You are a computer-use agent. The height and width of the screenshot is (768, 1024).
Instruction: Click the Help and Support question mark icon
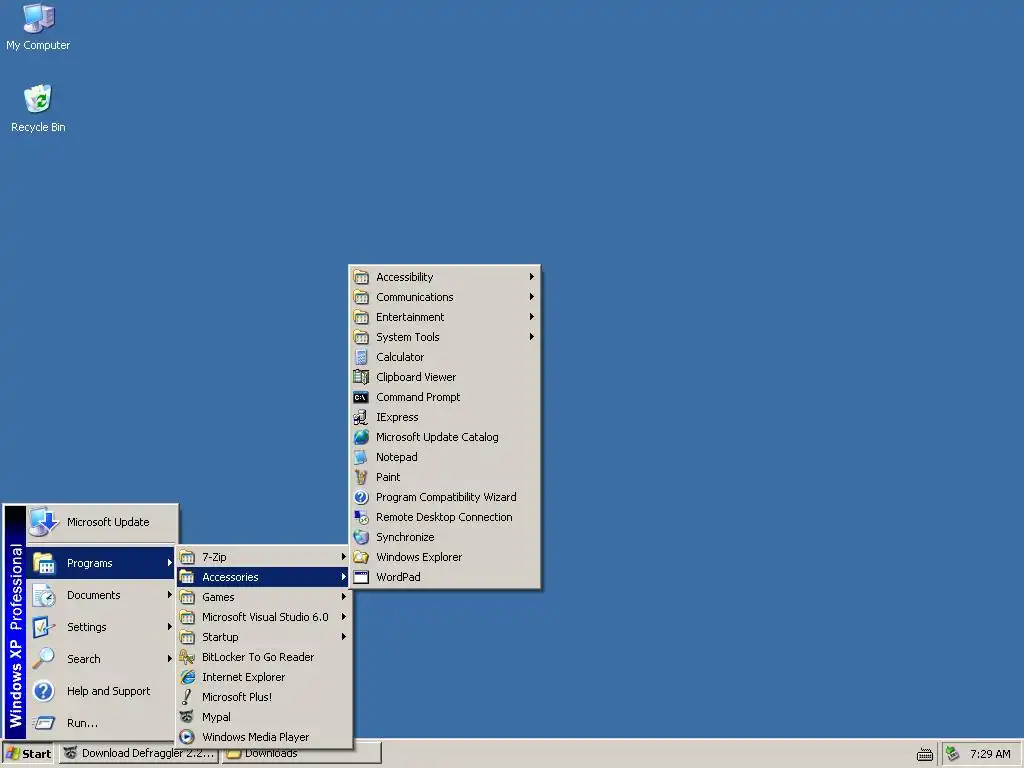(44, 691)
